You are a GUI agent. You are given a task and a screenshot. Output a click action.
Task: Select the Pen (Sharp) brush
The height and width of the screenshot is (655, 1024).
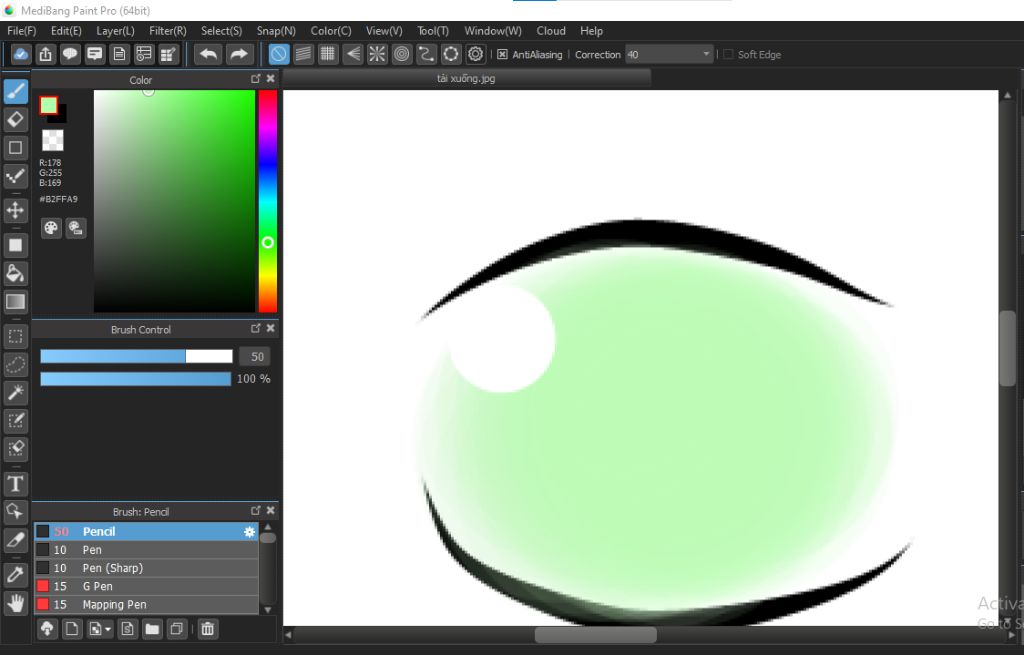pyautogui.click(x=146, y=568)
